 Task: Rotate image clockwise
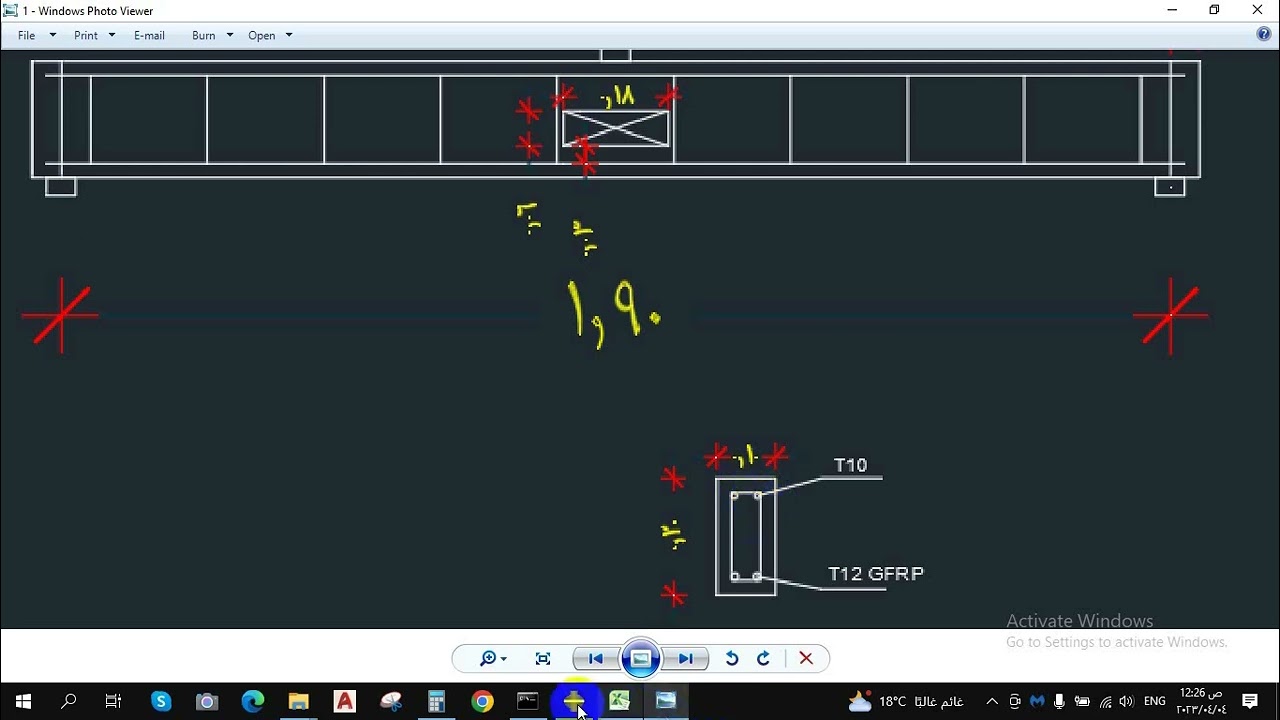click(763, 658)
